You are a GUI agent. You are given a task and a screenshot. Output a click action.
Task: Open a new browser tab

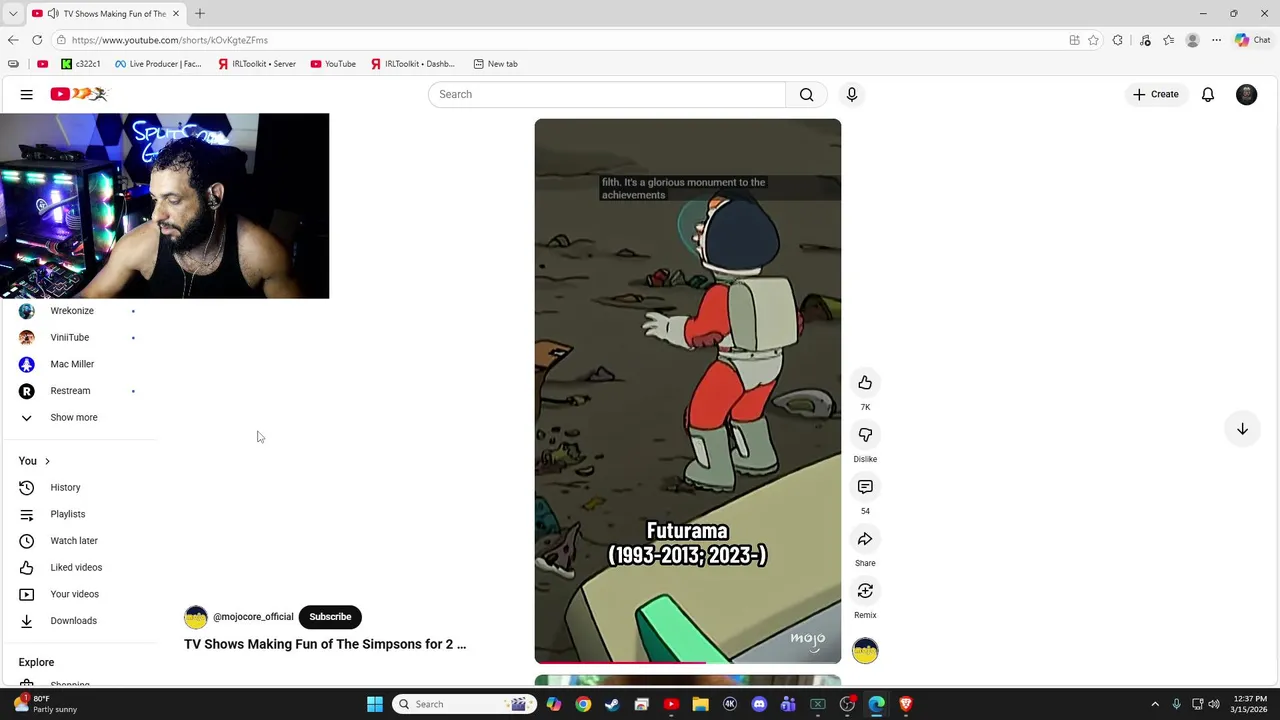(x=200, y=14)
